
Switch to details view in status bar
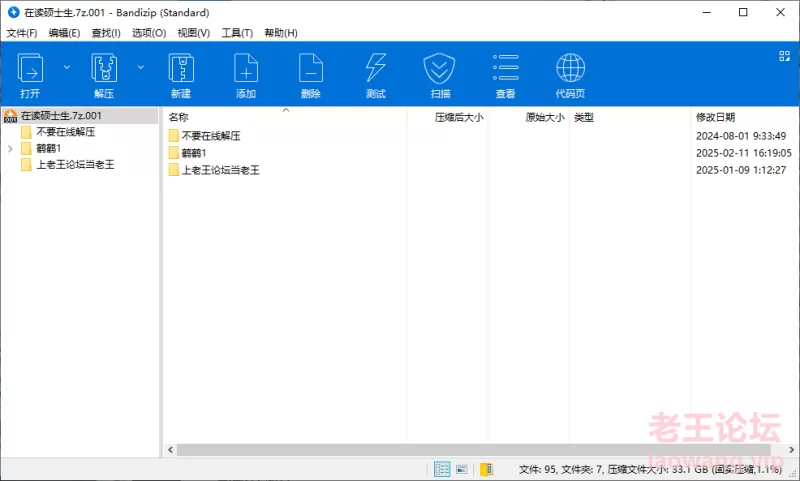tap(442, 469)
